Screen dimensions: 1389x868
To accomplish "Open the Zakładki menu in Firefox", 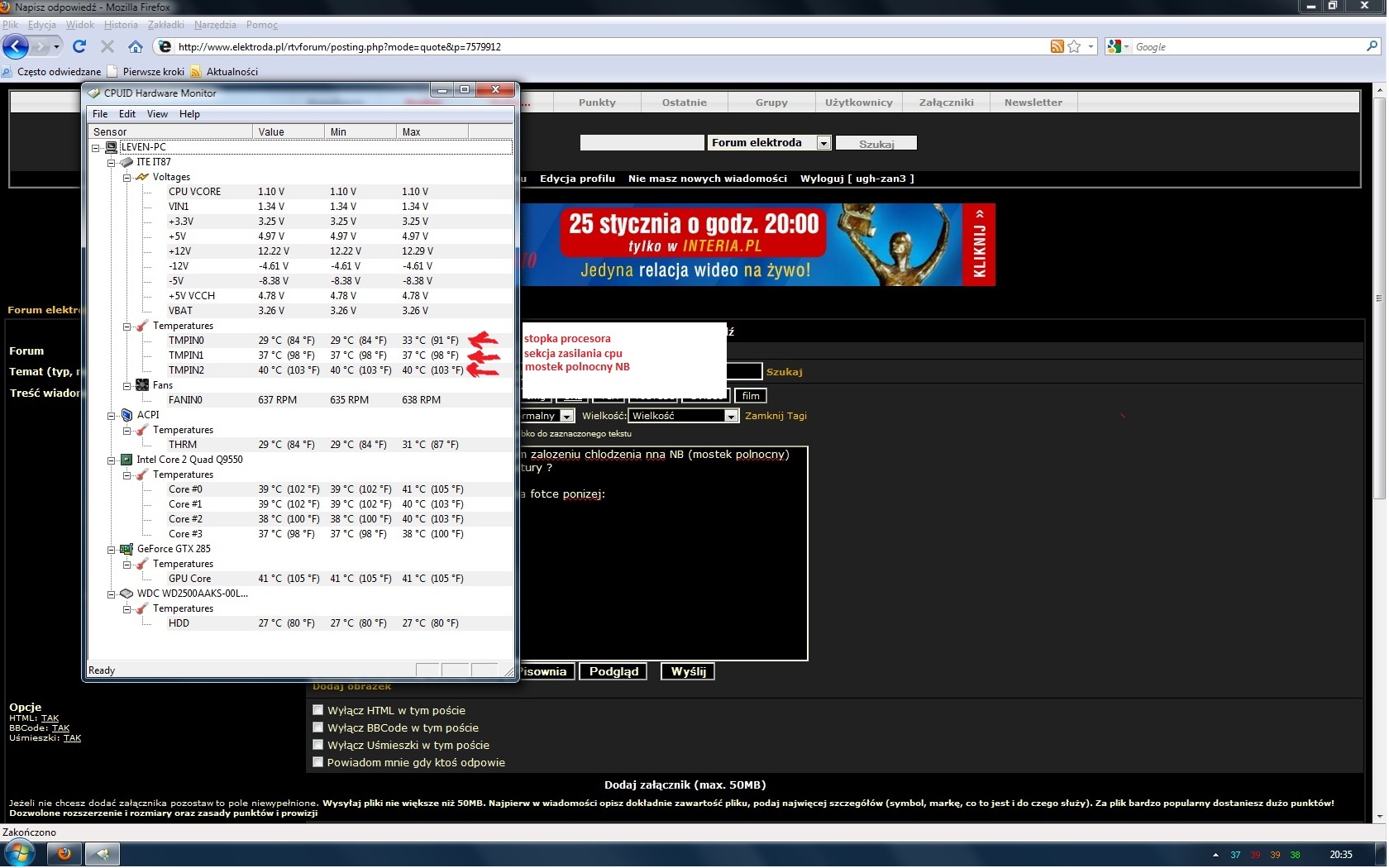I will [x=165, y=25].
